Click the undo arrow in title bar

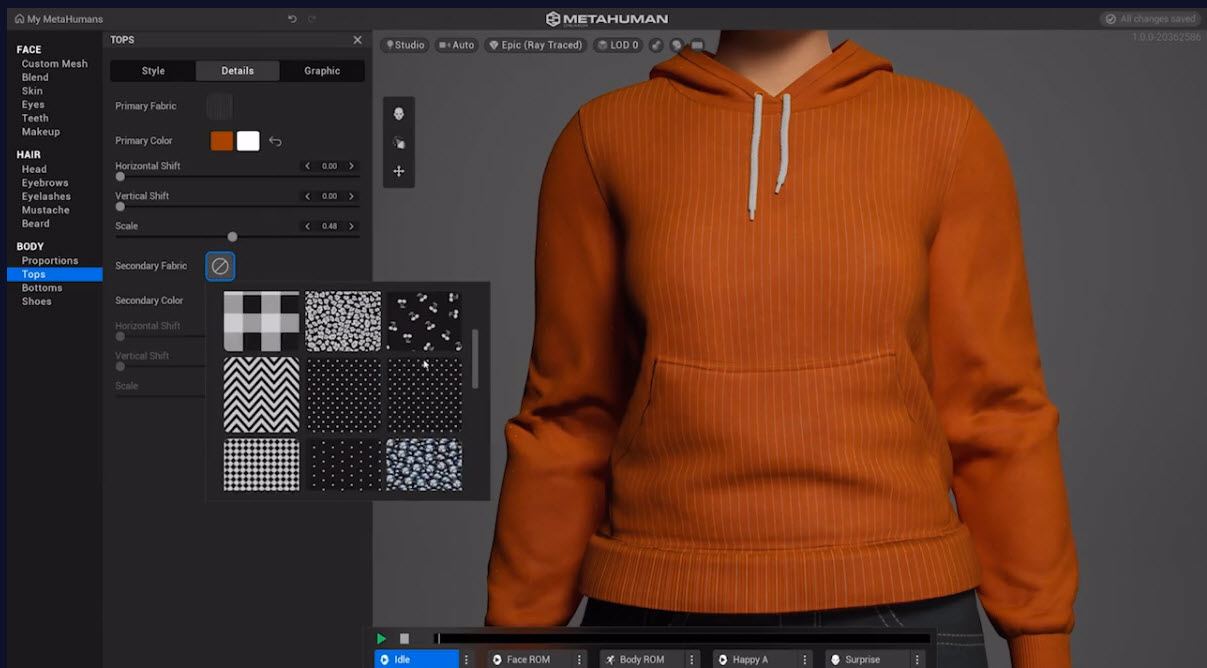pyautogui.click(x=292, y=19)
